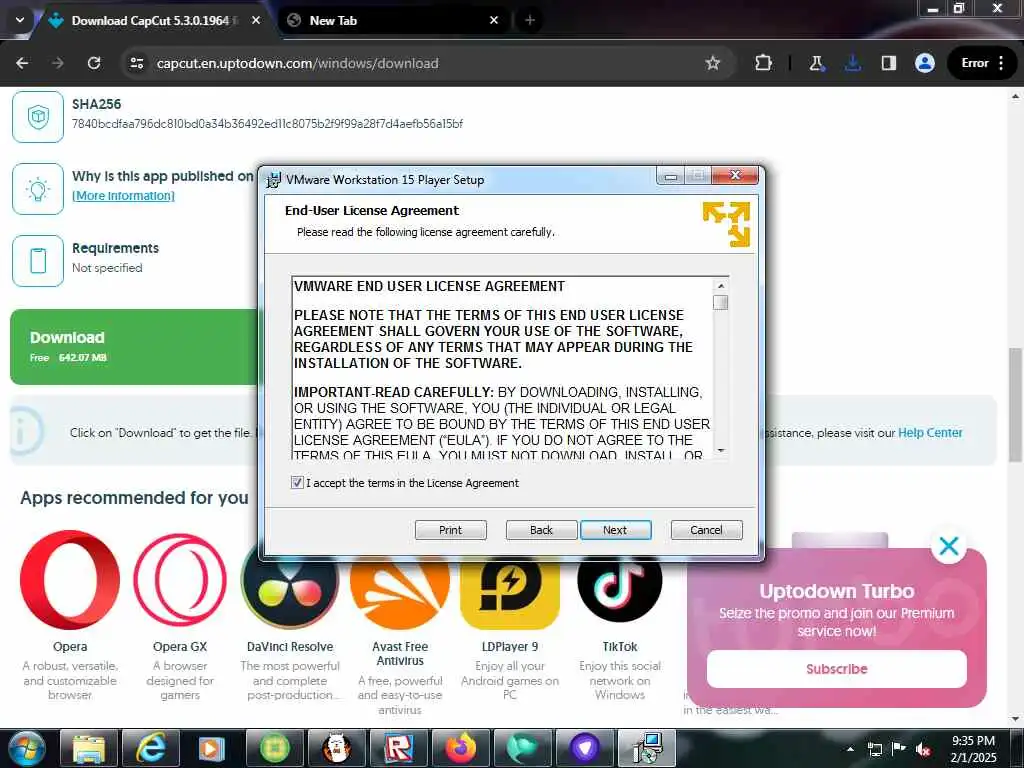Viewport: 1024px width, 768px height.
Task: Show browser downloads
Action: (x=852, y=63)
